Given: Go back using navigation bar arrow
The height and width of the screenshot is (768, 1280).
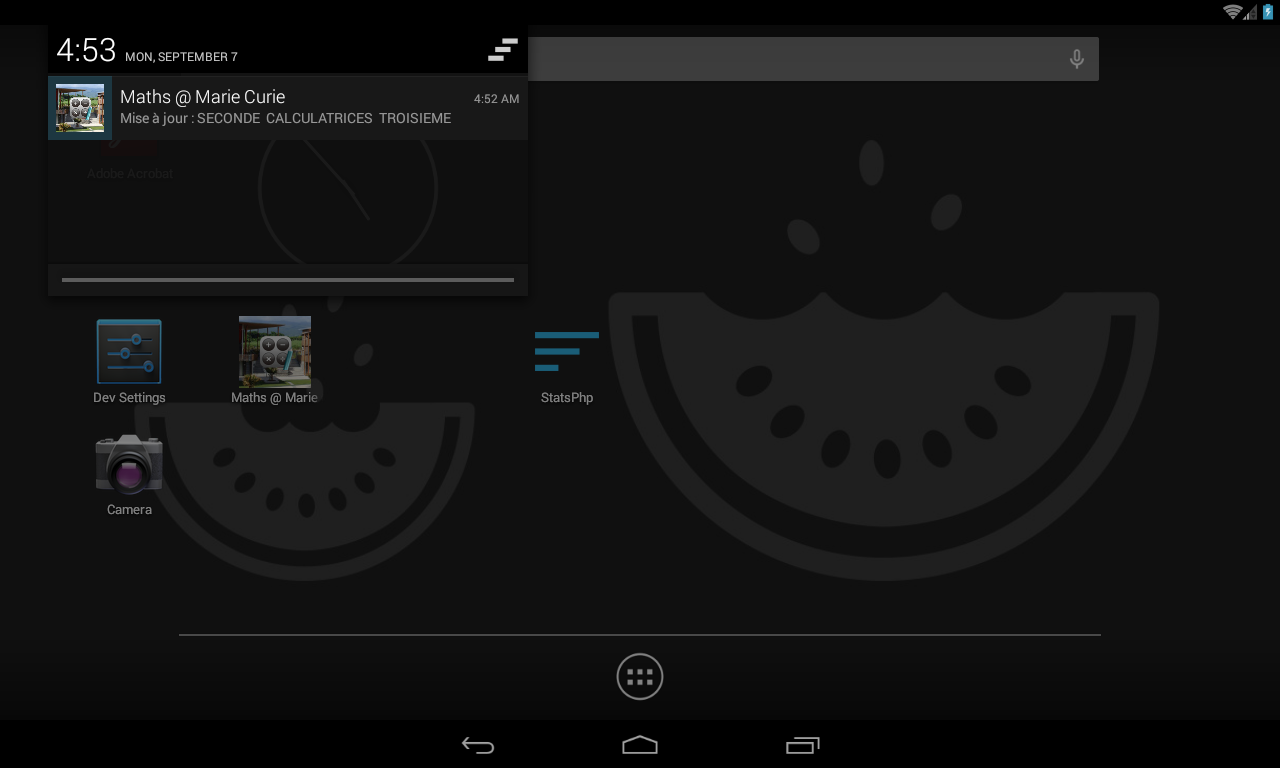Looking at the screenshot, I should 478,745.
